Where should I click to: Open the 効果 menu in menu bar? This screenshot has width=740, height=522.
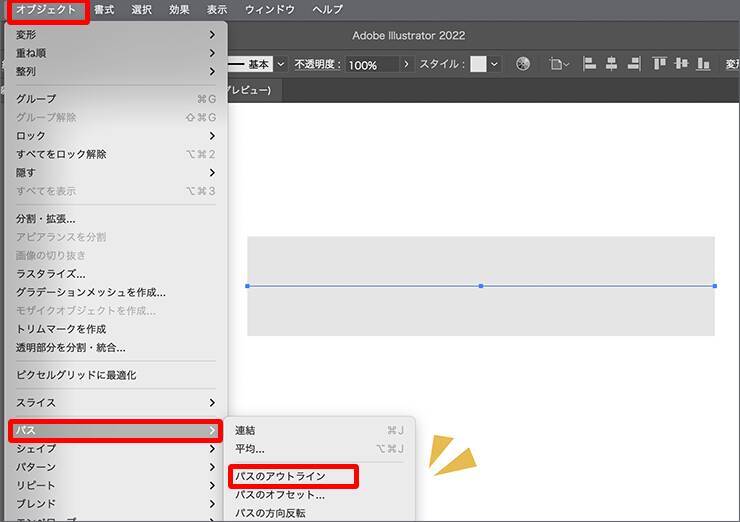click(179, 10)
